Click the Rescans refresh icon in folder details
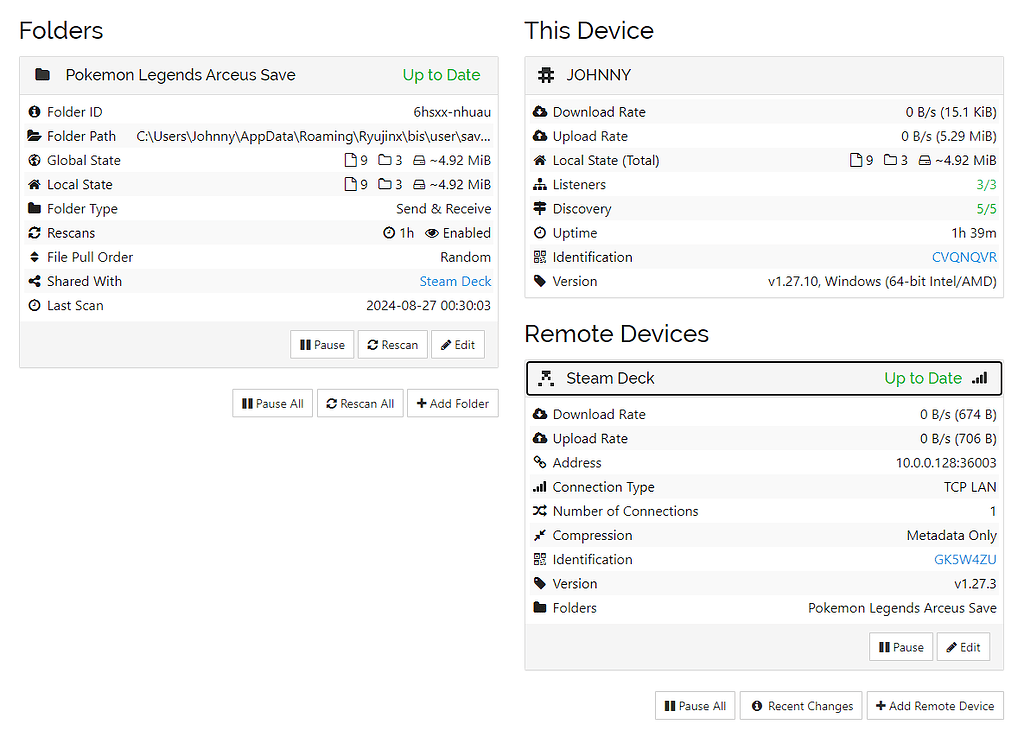The image size is (1024, 737). pyautogui.click(x=35, y=233)
